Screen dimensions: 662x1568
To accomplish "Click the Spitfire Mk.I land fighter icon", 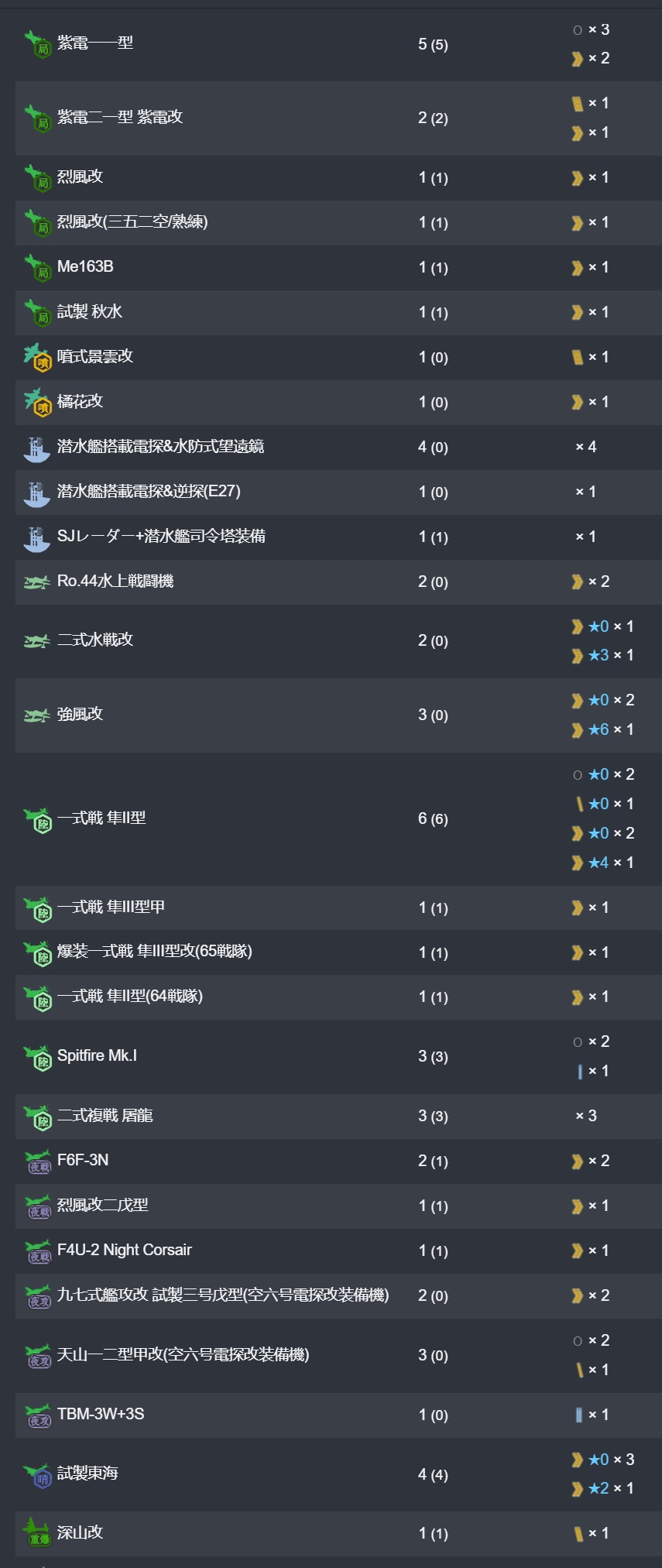I will coord(37,1057).
